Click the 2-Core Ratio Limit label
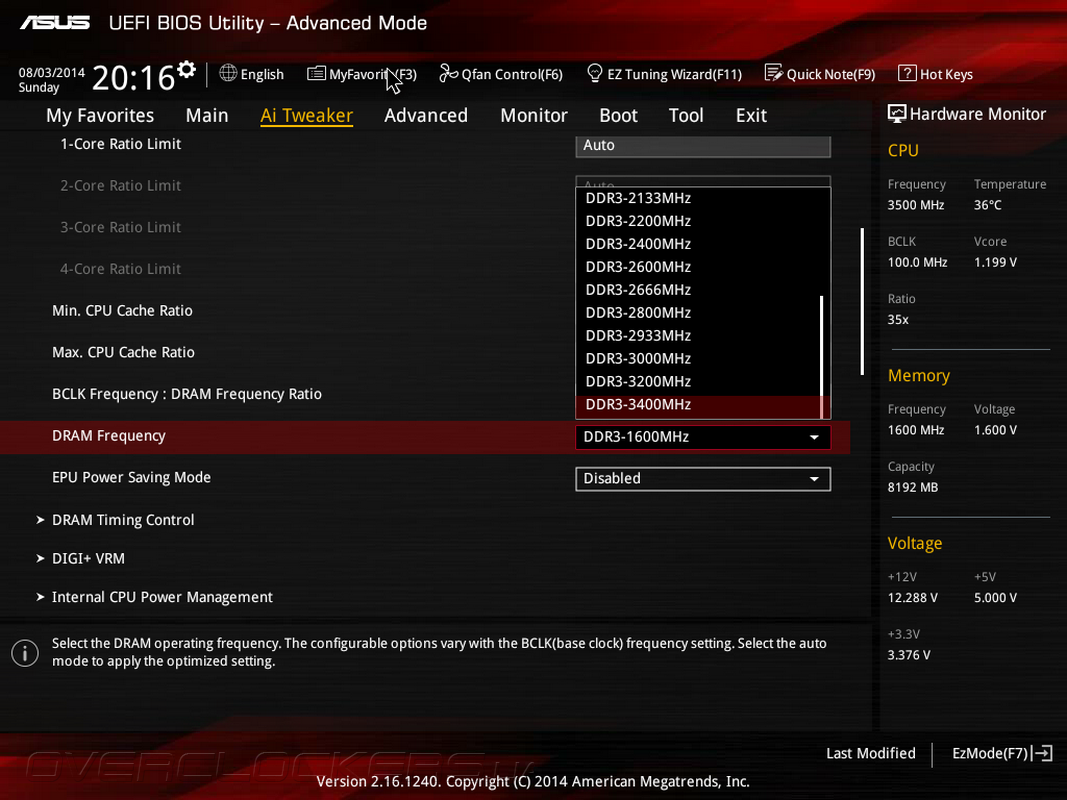This screenshot has width=1067, height=800. pyautogui.click(x=120, y=186)
